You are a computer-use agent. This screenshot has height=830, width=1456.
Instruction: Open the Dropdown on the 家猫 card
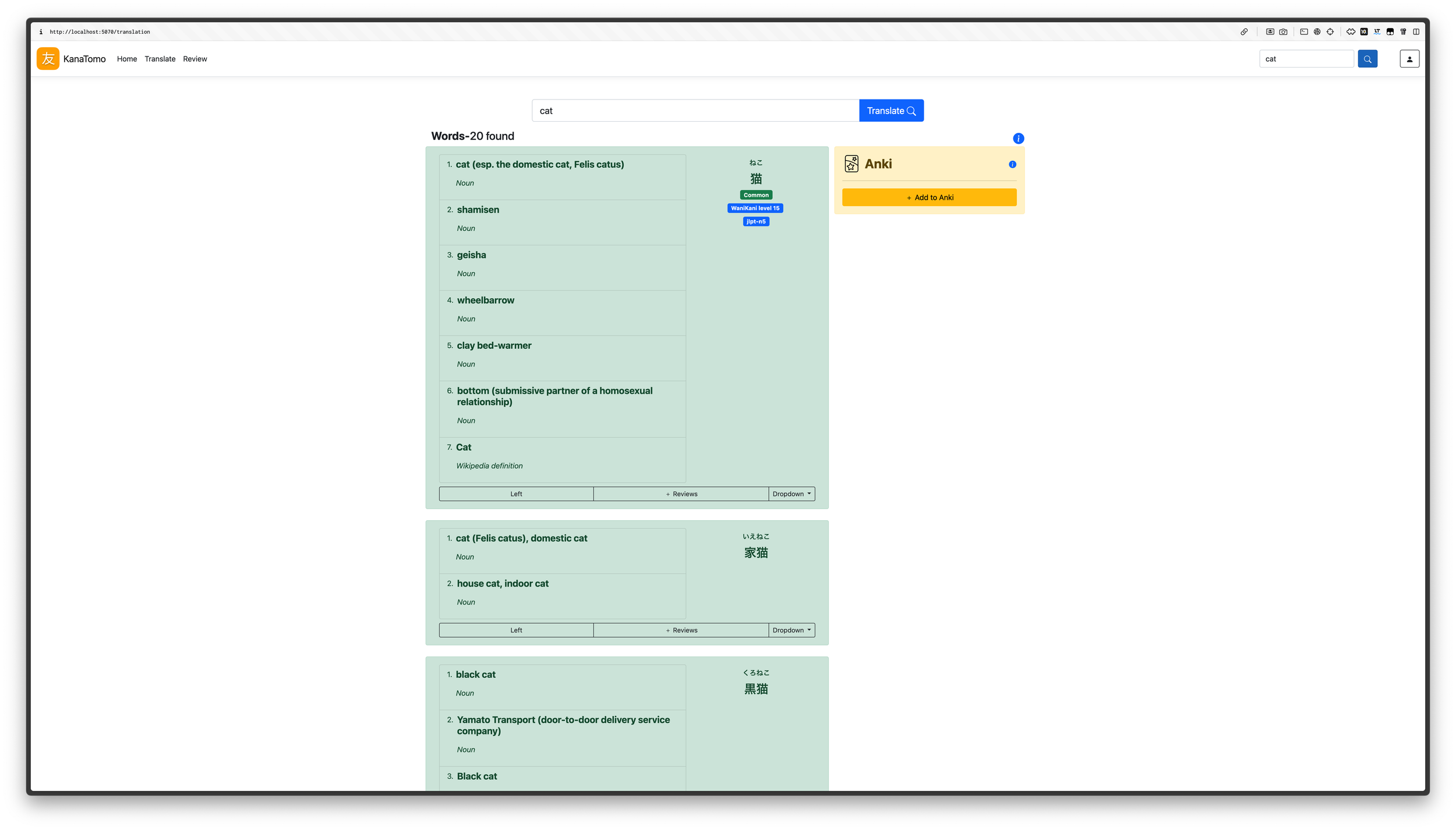click(x=791, y=630)
